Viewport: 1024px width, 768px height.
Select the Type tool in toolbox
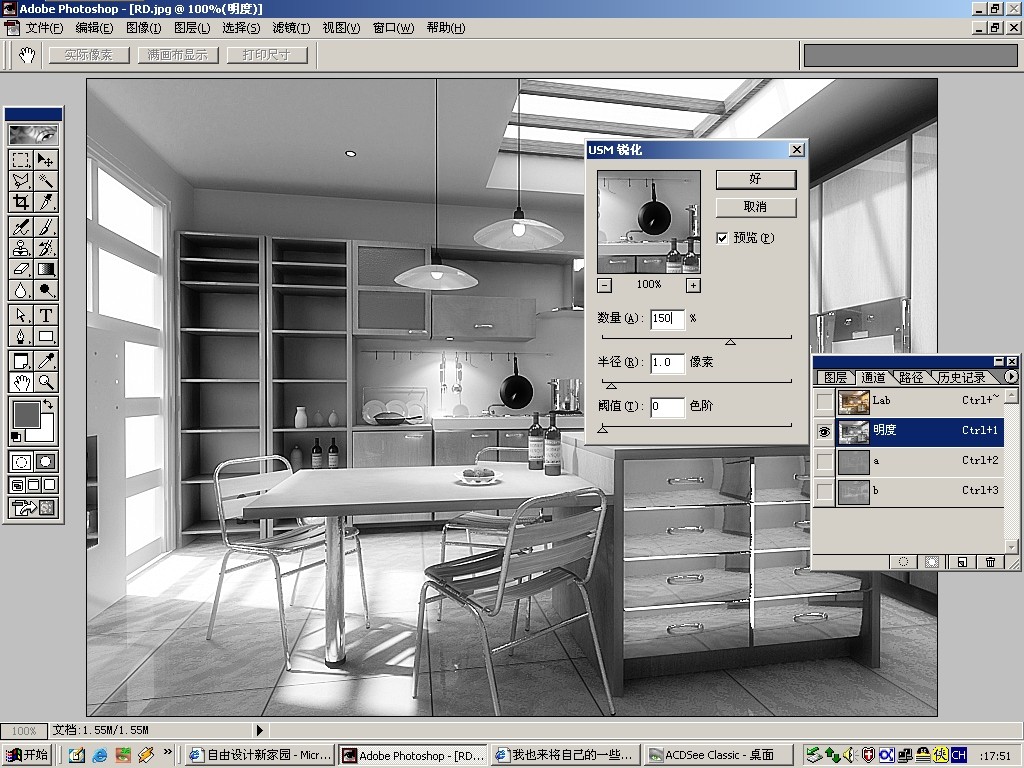coord(46,315)
